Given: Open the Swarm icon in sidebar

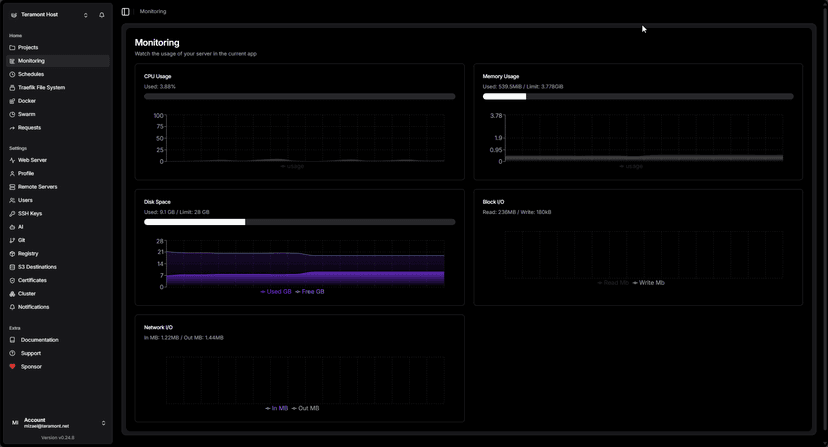Looking at the screenshot, I should coord(12,114).
